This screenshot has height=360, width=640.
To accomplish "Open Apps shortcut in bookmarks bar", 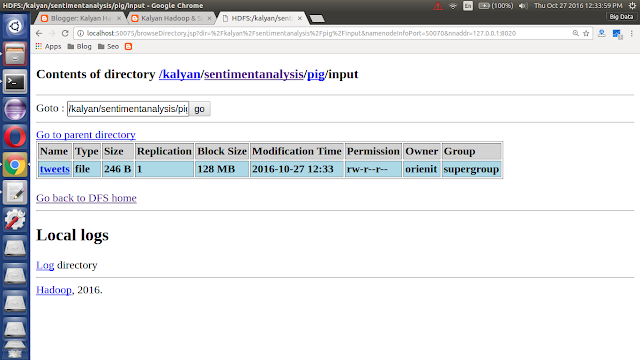I will (x=48, y=47).
